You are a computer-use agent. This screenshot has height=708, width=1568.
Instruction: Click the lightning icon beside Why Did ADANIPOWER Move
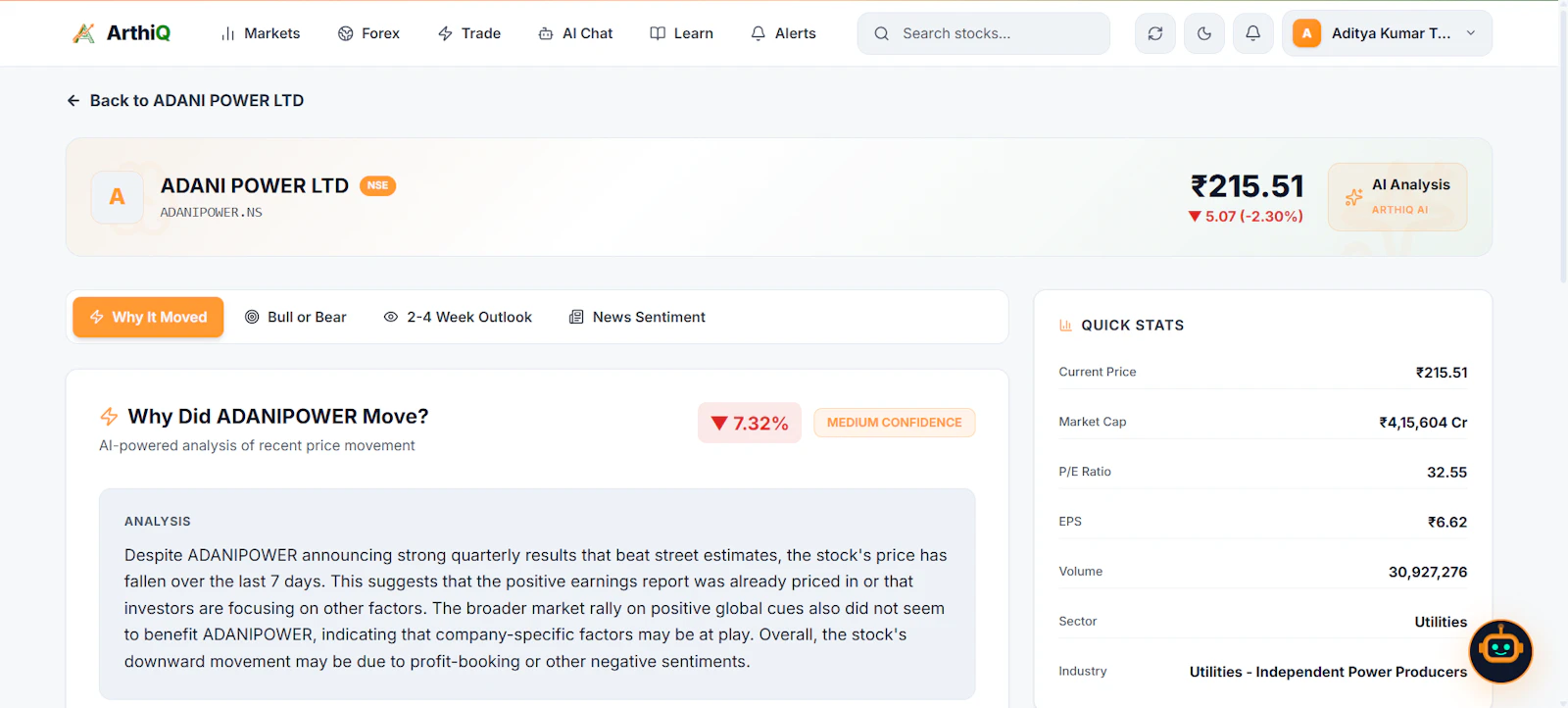pos(109,417)
